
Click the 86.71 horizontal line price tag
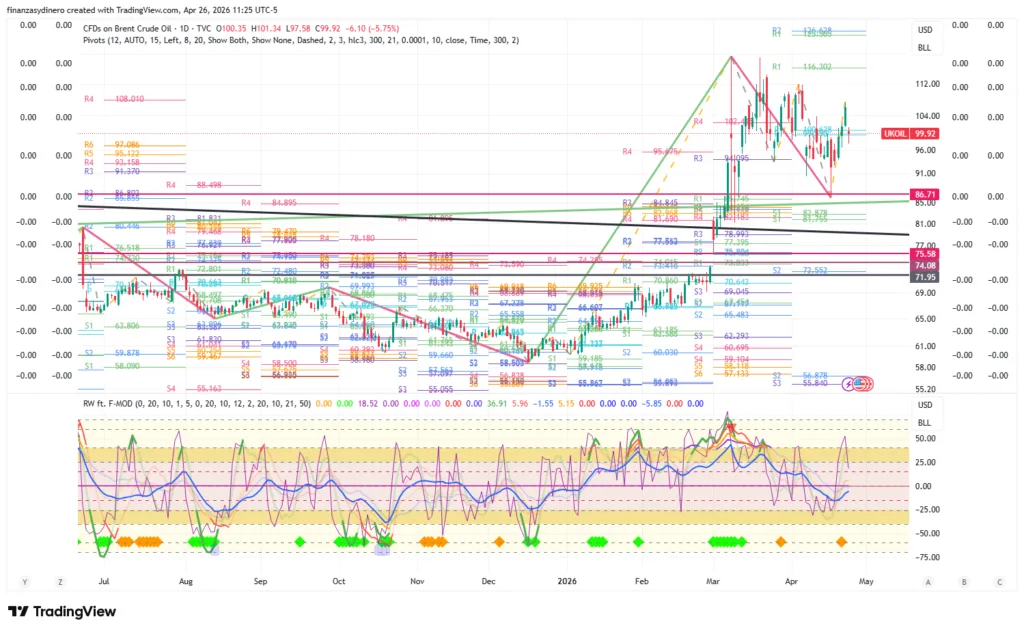(924, 193)
